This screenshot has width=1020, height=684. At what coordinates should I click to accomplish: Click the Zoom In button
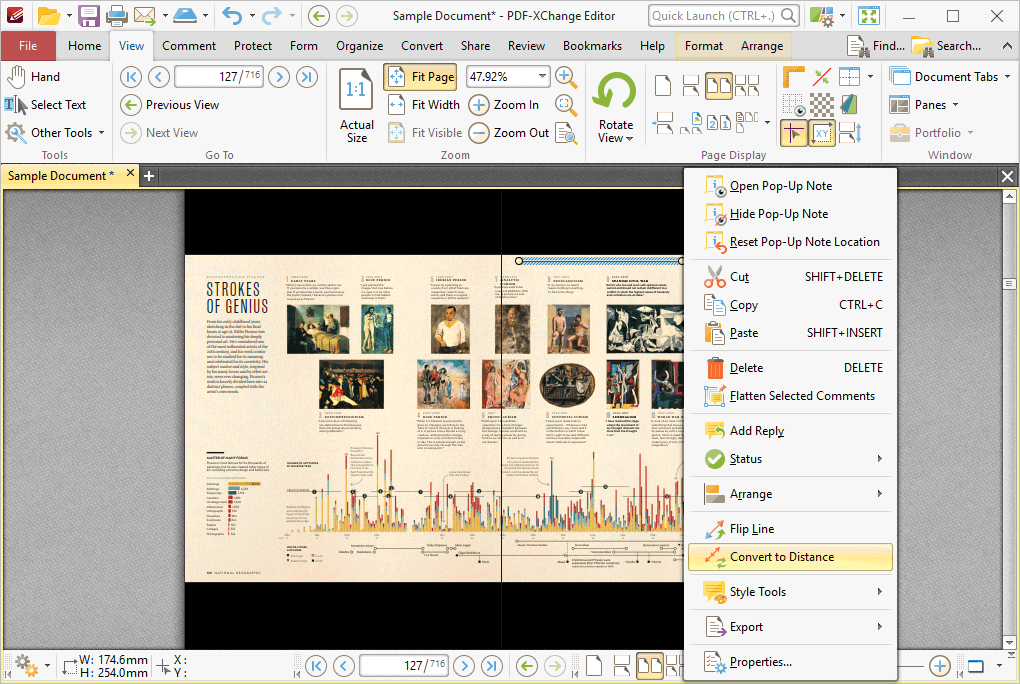coord(505,105)
